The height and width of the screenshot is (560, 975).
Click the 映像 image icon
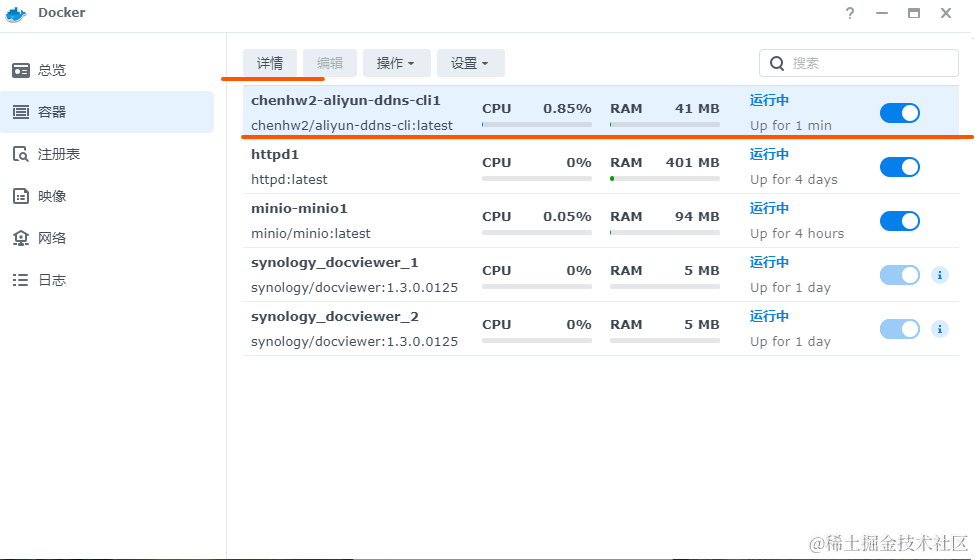click(x=21, y=196)
